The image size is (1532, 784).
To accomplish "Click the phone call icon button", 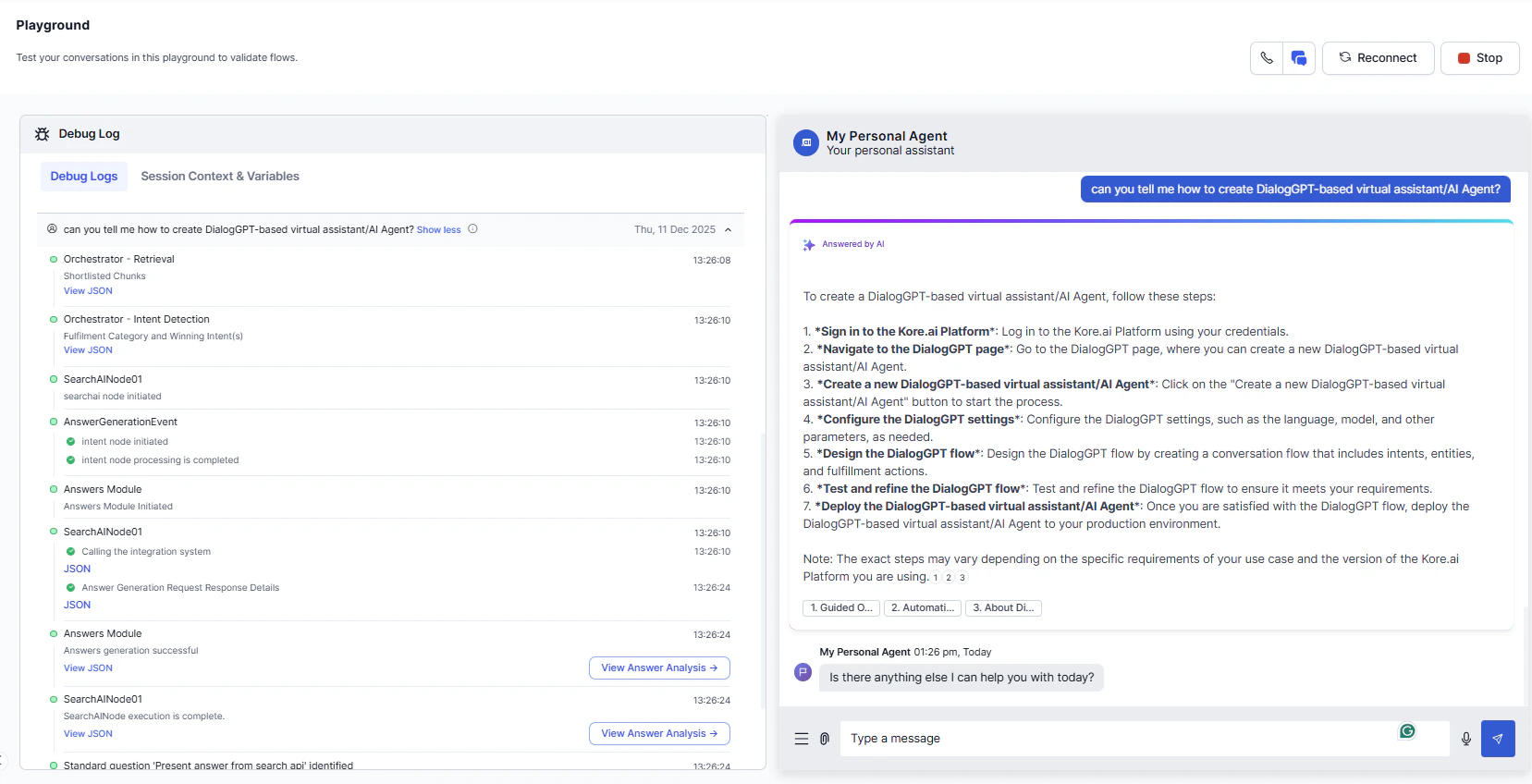I will click(1266, 57).
